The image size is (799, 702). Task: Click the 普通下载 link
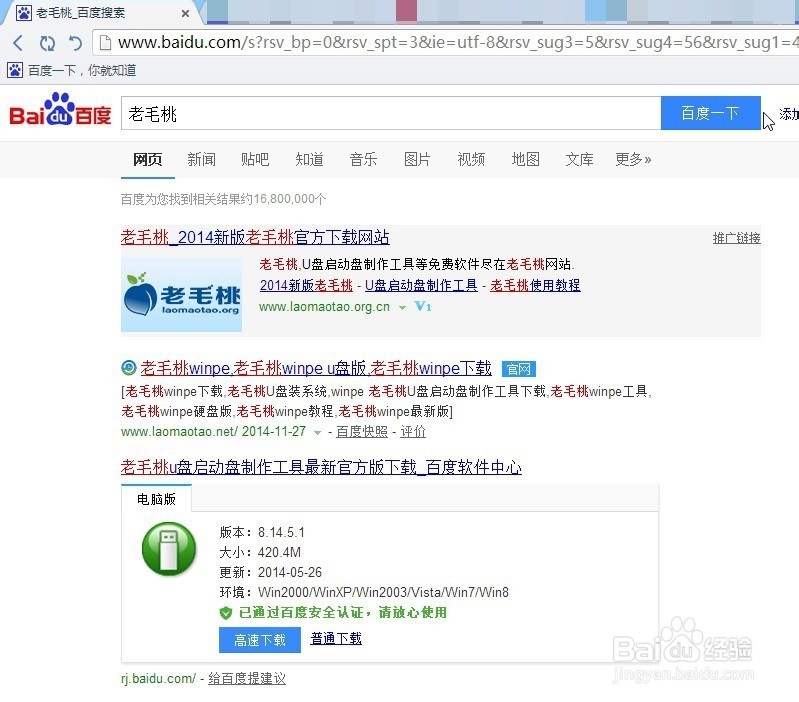[336, 639]
